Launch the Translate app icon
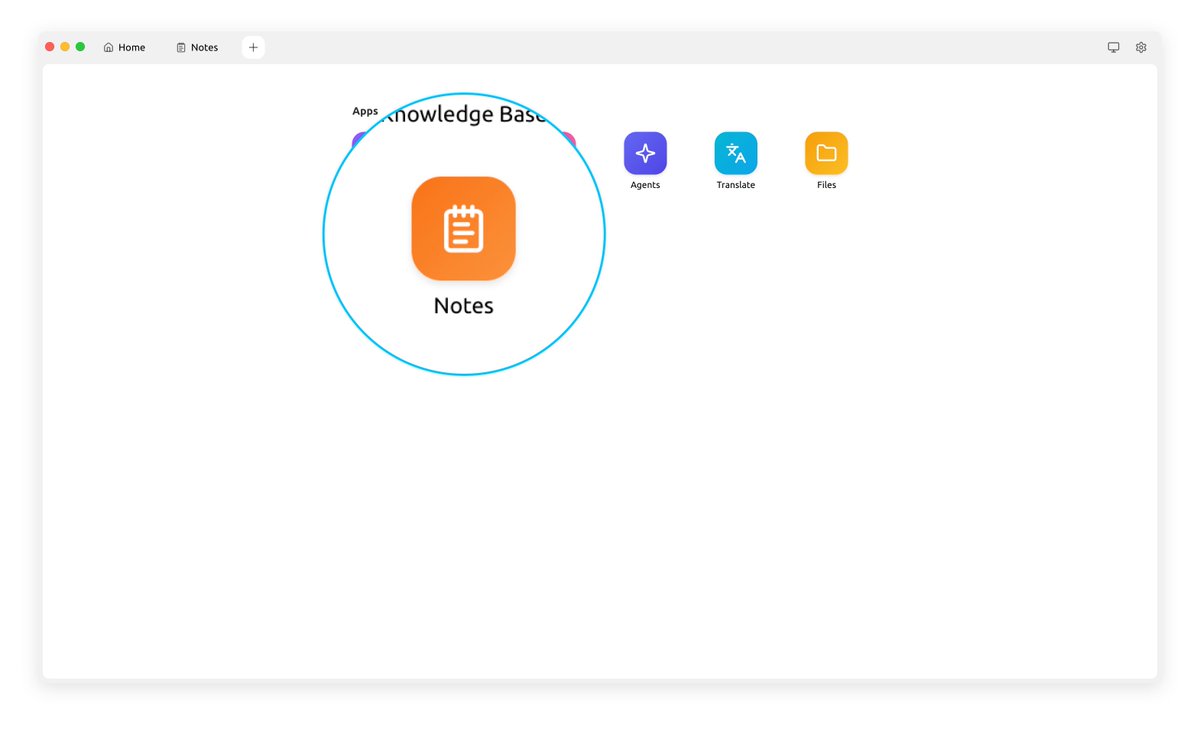The image size is (1200, 729). pos(736,153)
